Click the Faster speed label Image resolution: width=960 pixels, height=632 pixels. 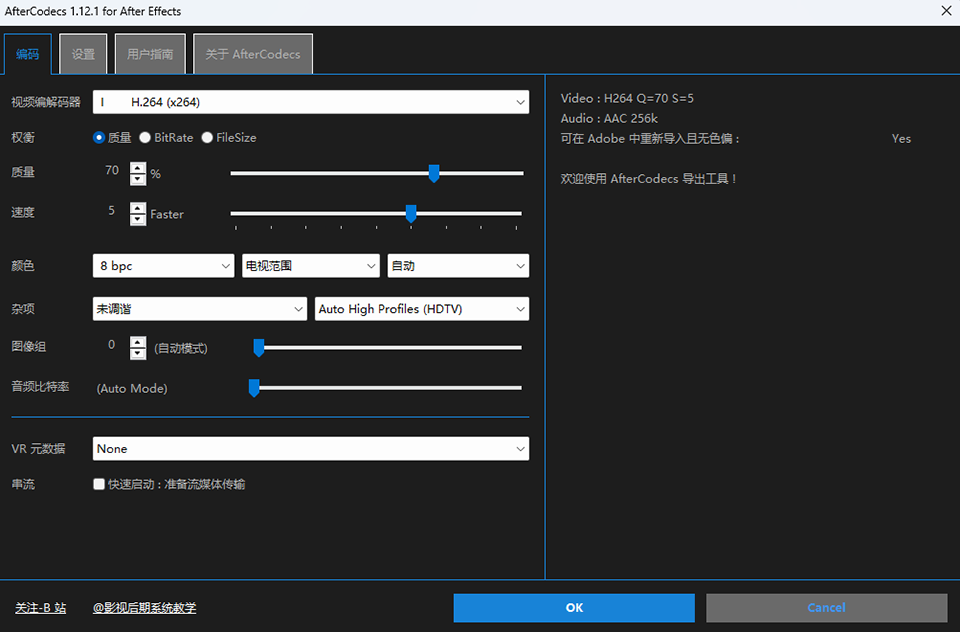point(167,214)
